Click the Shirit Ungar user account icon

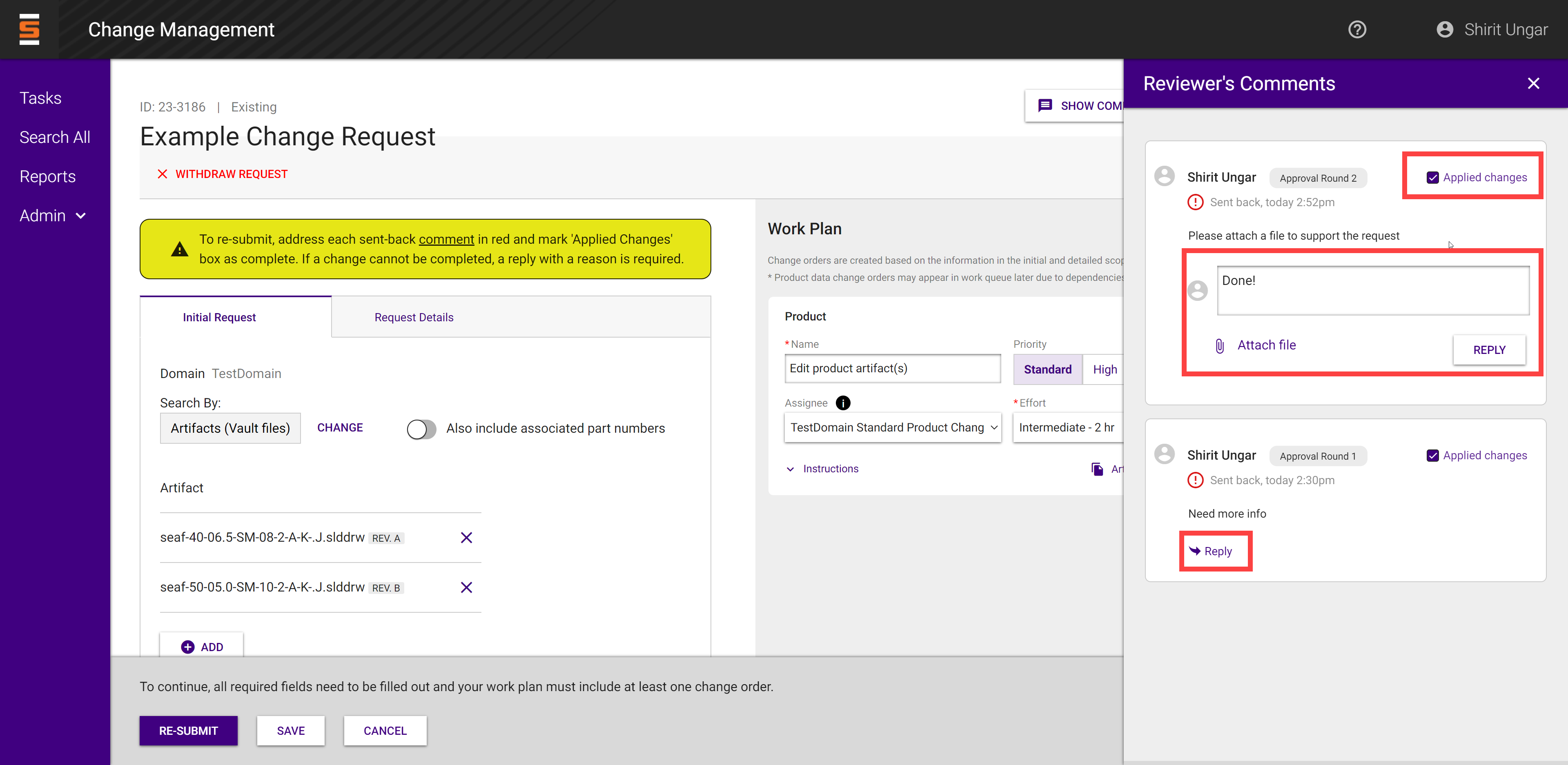pyautogui.click(x=1444, y=29)
